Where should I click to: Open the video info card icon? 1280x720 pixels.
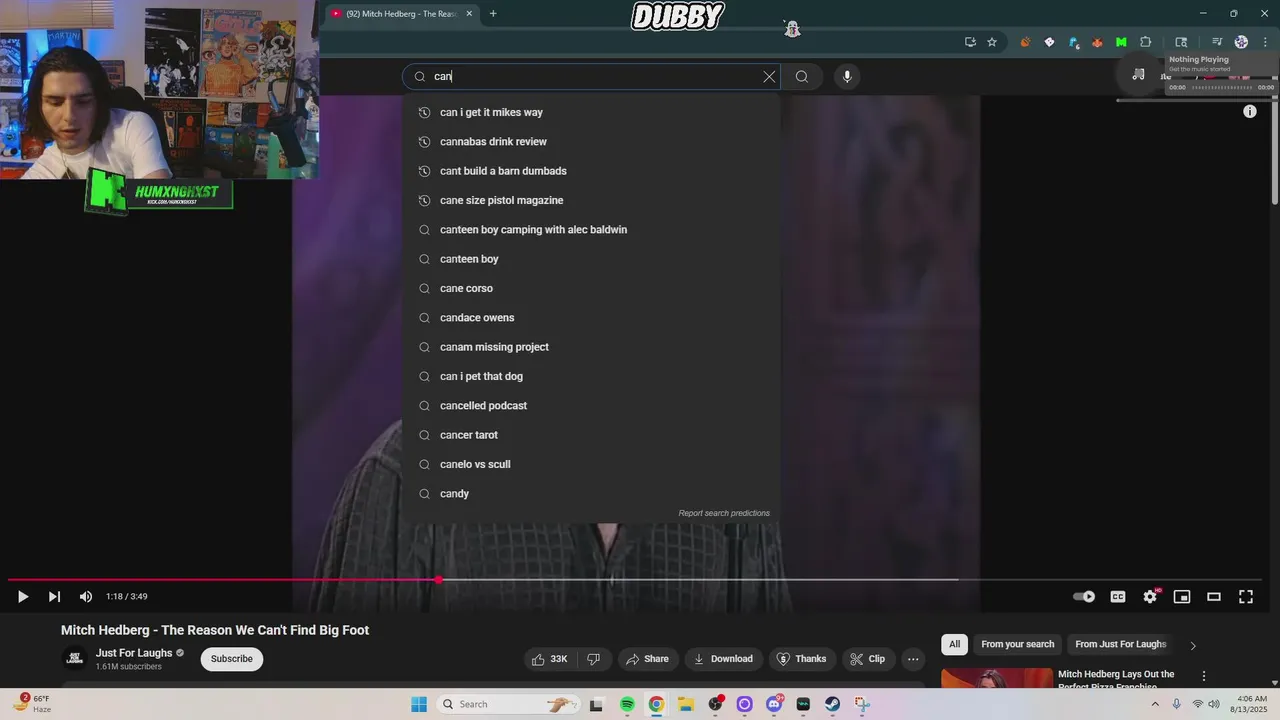[1250, 112]
